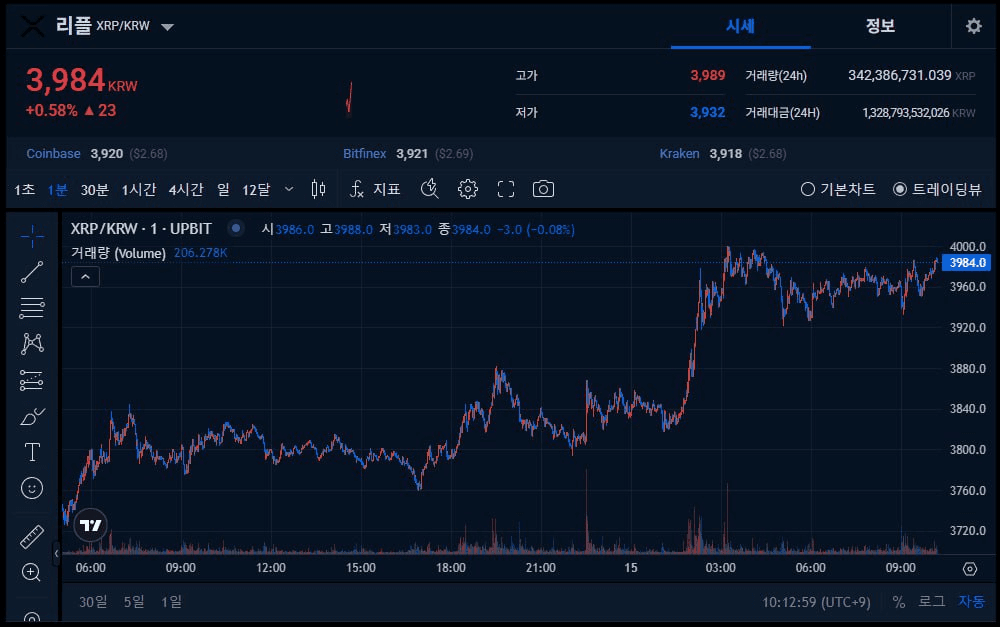Screen dimensions: 1000x627
Task: Click the chart alert clock icon
Action: click(x=430, y=189)
